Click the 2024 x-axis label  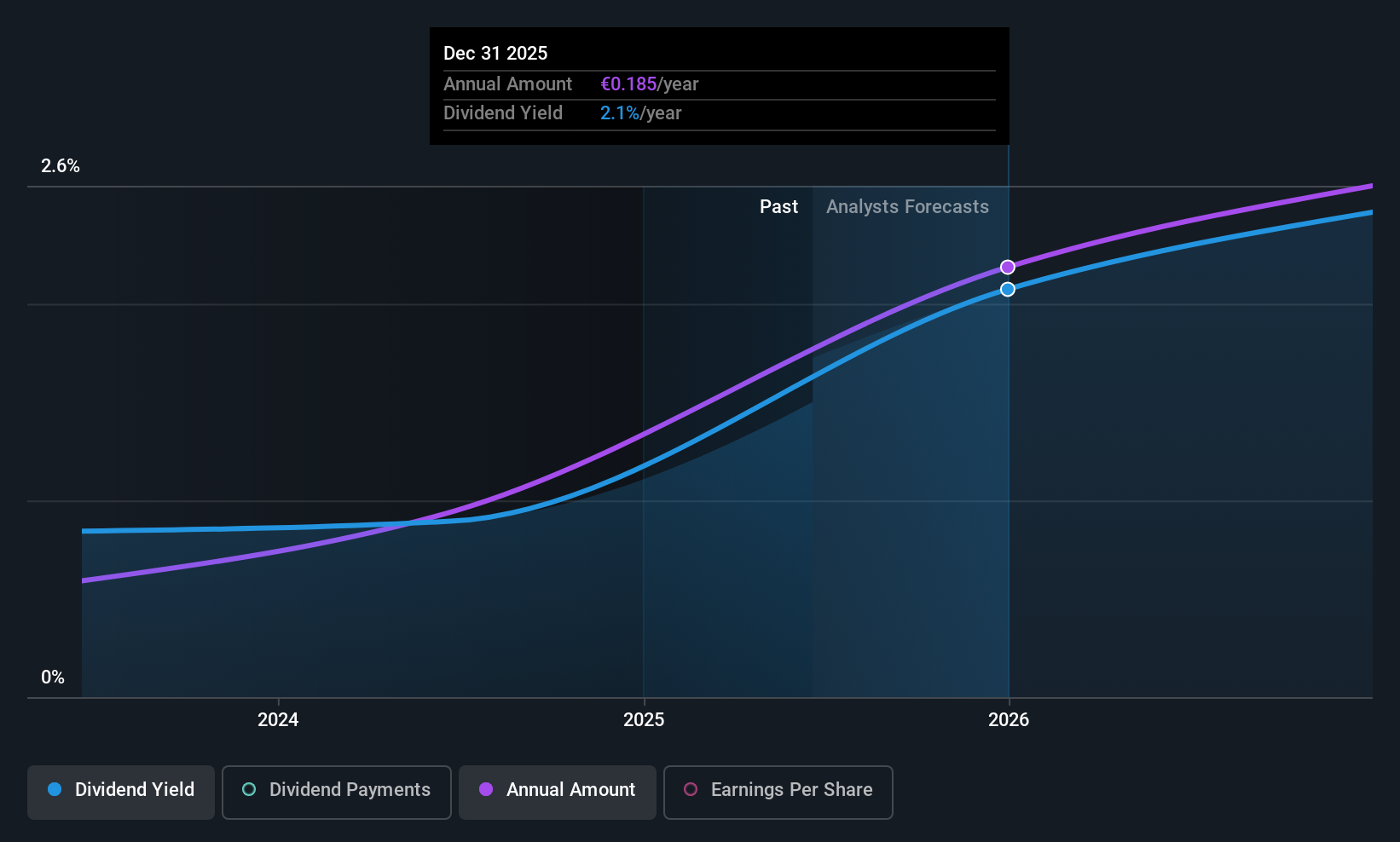pyautogui.click(x=278, y=720)
